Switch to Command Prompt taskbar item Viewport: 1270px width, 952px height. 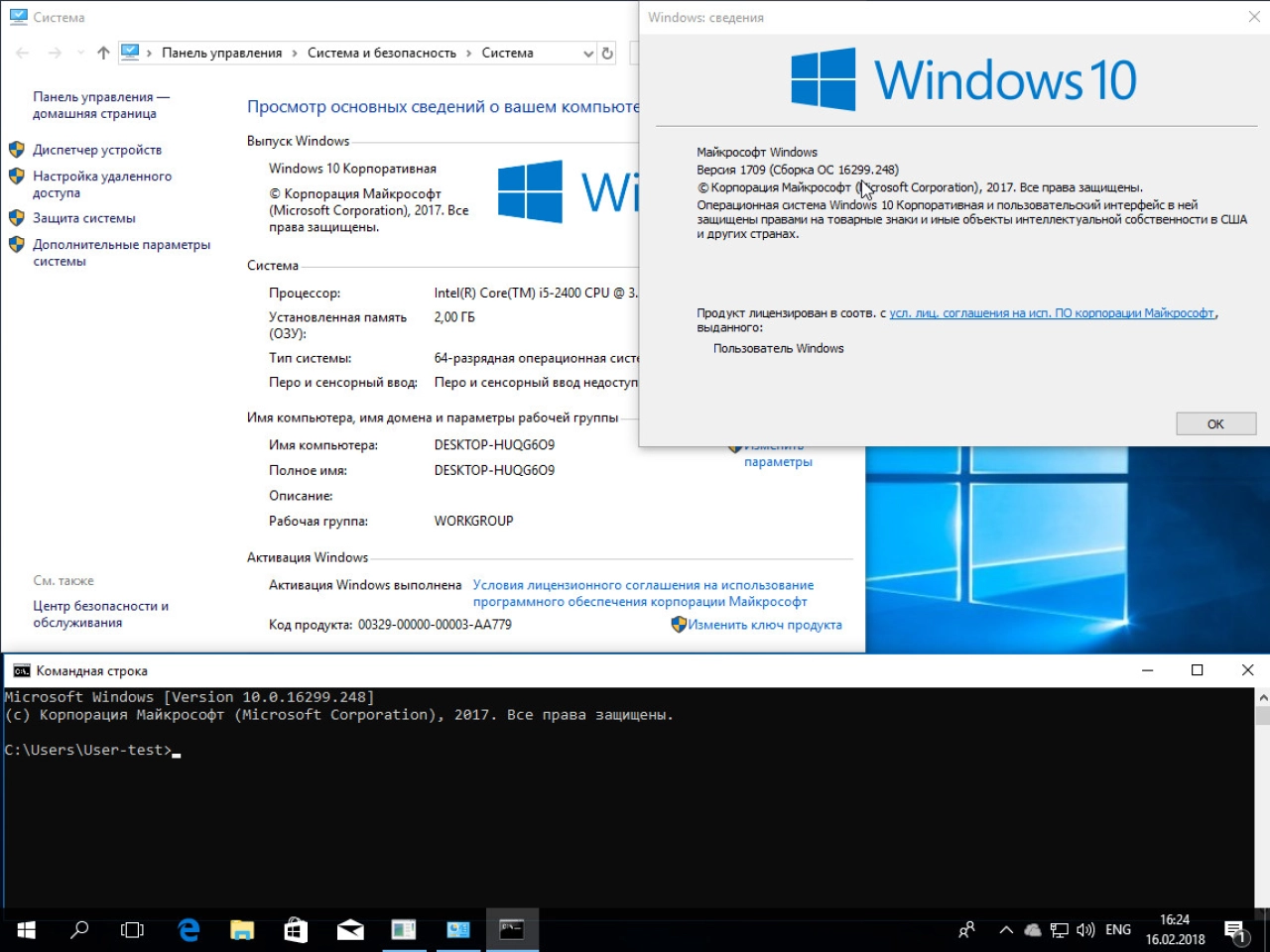(512, 929)
